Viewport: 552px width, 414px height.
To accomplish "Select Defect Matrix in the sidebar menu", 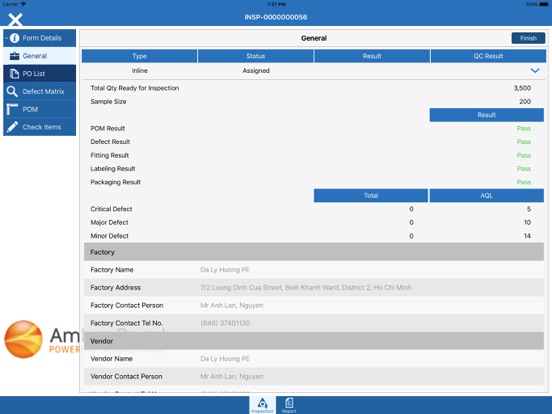I will coord(39,92).
